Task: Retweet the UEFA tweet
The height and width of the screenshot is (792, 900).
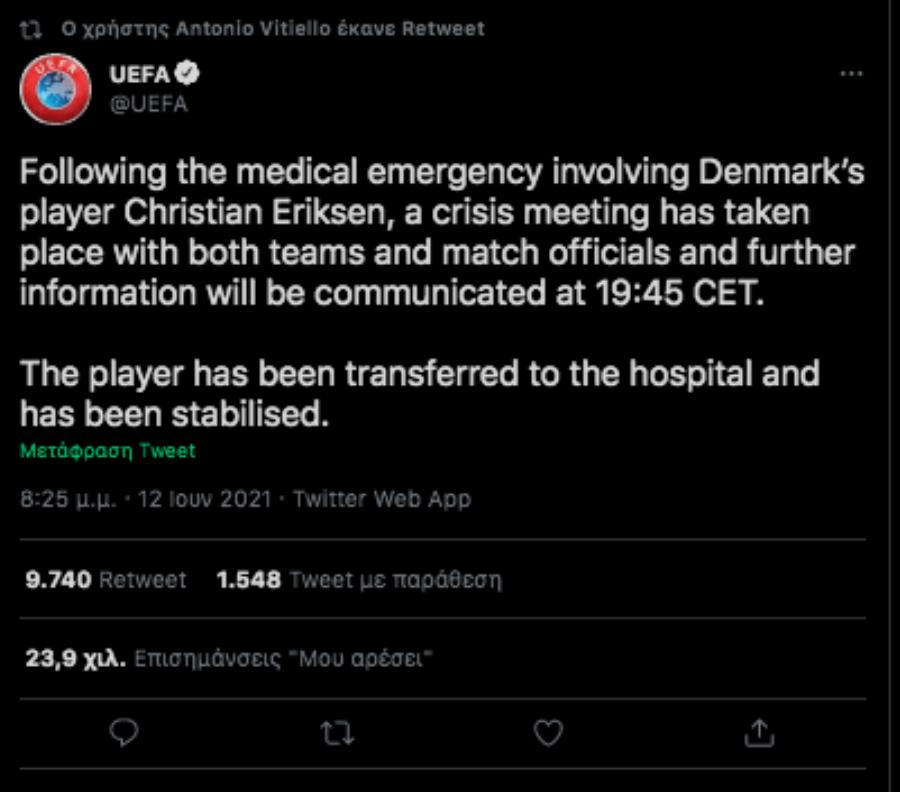Action: tap(337, 733)
